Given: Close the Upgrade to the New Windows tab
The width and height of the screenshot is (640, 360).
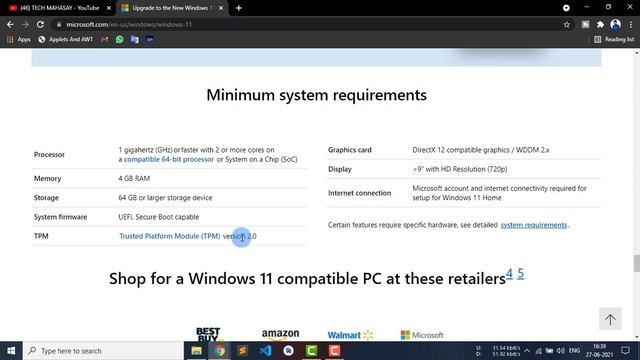Looking at the screenshot, I should coord(221,8).
